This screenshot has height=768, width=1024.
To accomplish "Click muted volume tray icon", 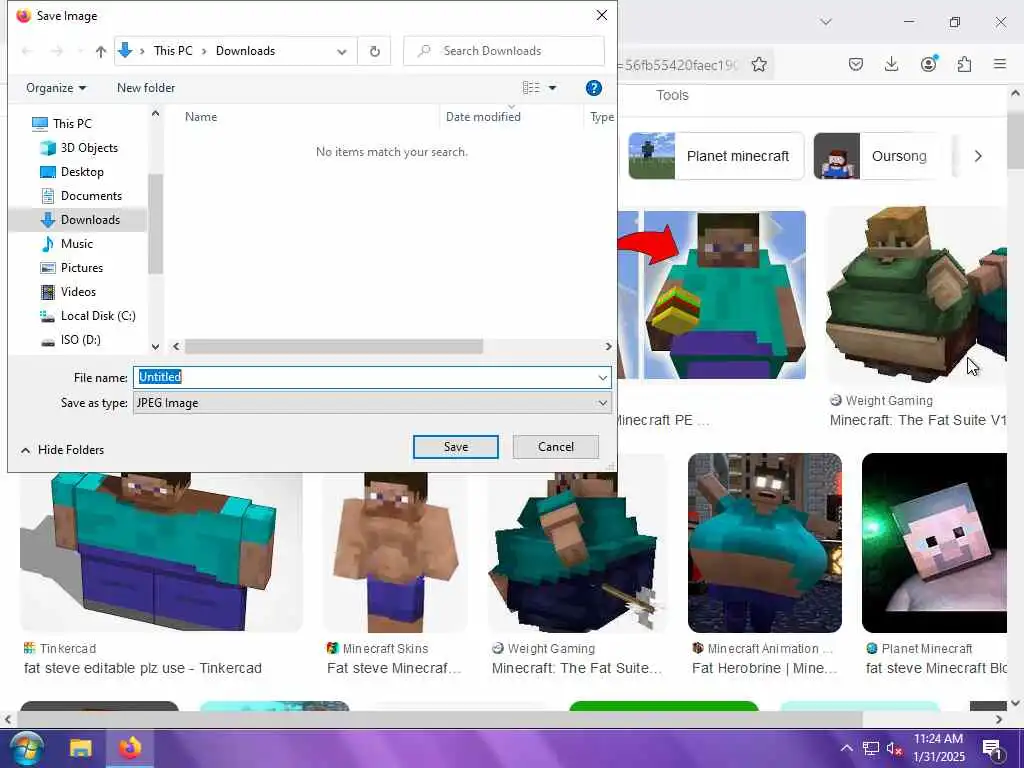I will (894, 748).
